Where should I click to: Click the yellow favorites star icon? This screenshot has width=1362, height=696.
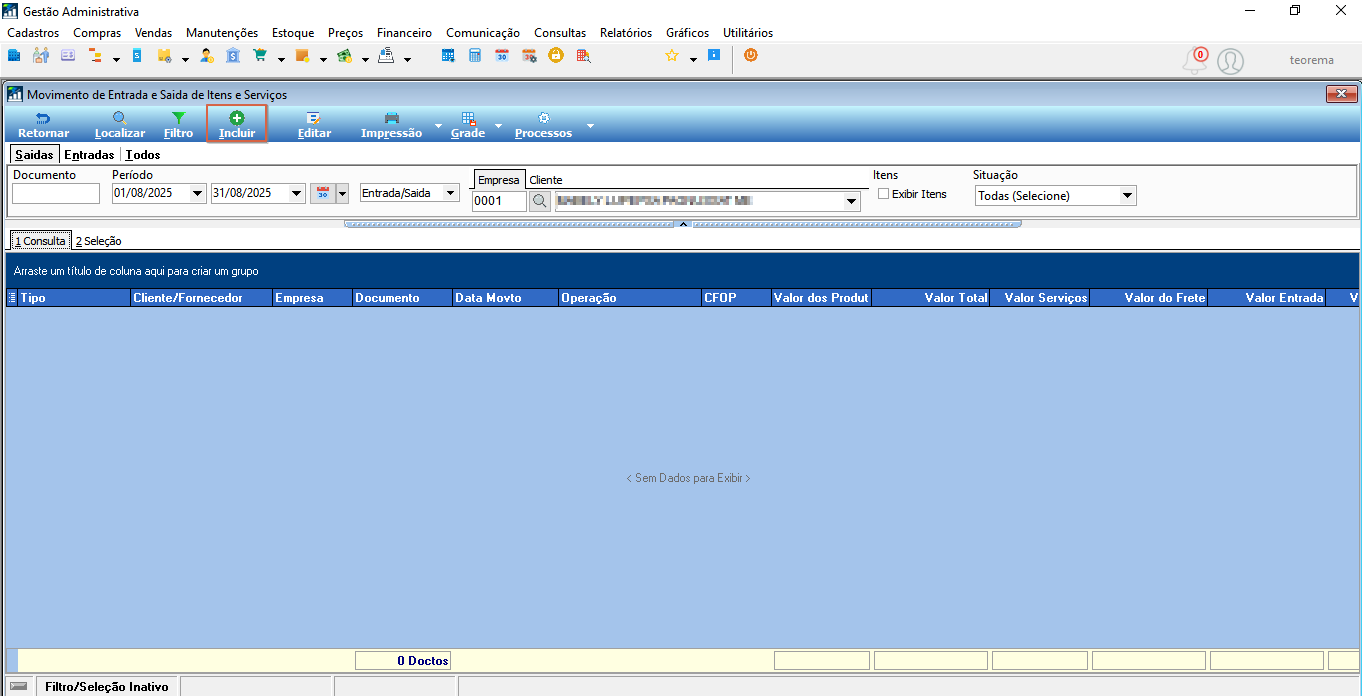672,56
